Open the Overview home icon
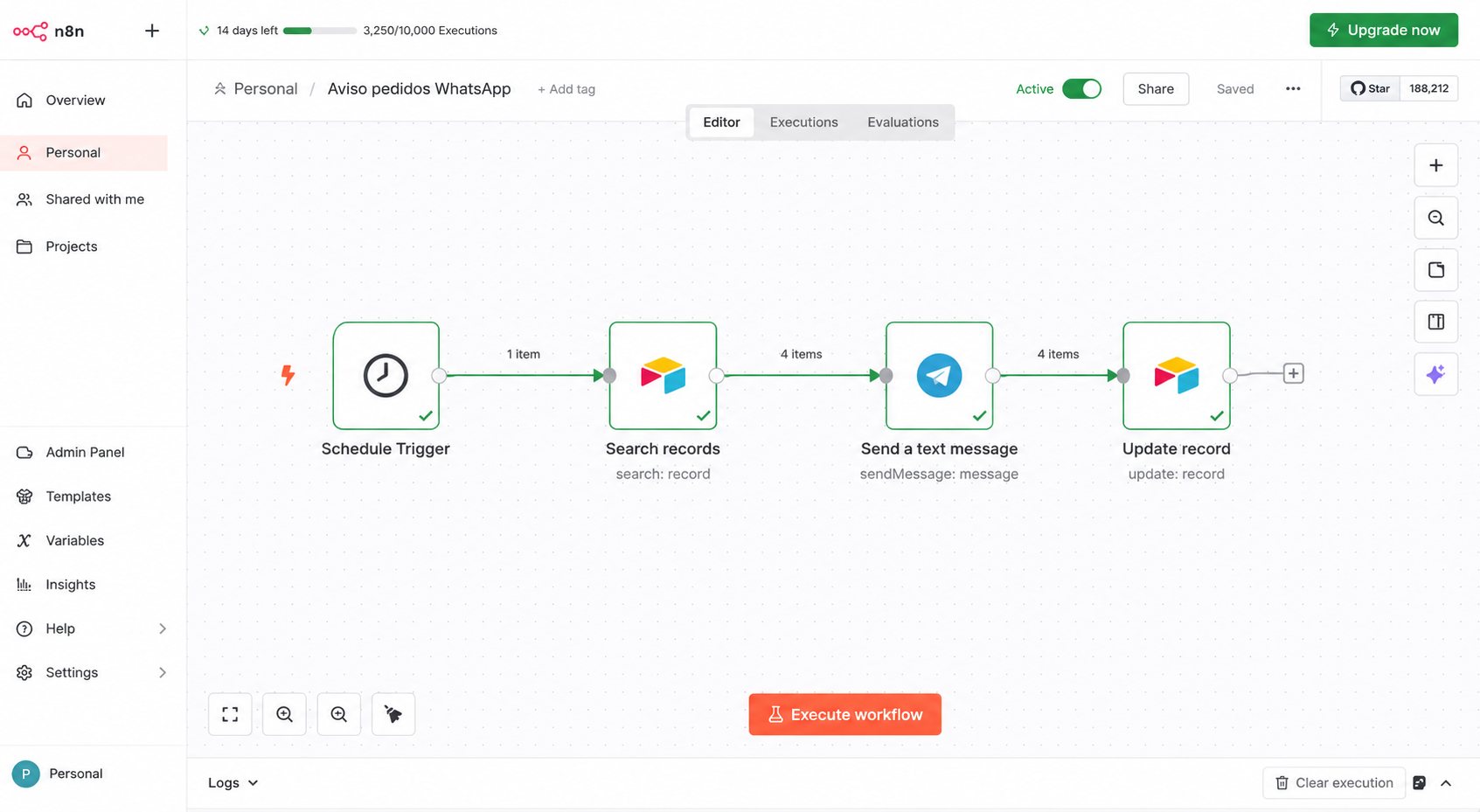The width and height of the screenshot is (1480, 812). pos(24,101)
